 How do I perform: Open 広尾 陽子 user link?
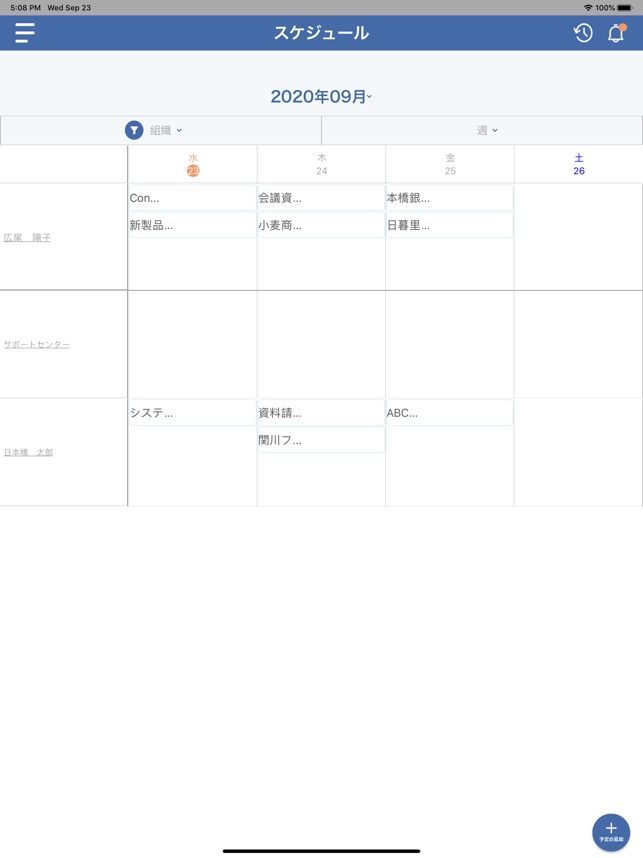tap(27, 237)
